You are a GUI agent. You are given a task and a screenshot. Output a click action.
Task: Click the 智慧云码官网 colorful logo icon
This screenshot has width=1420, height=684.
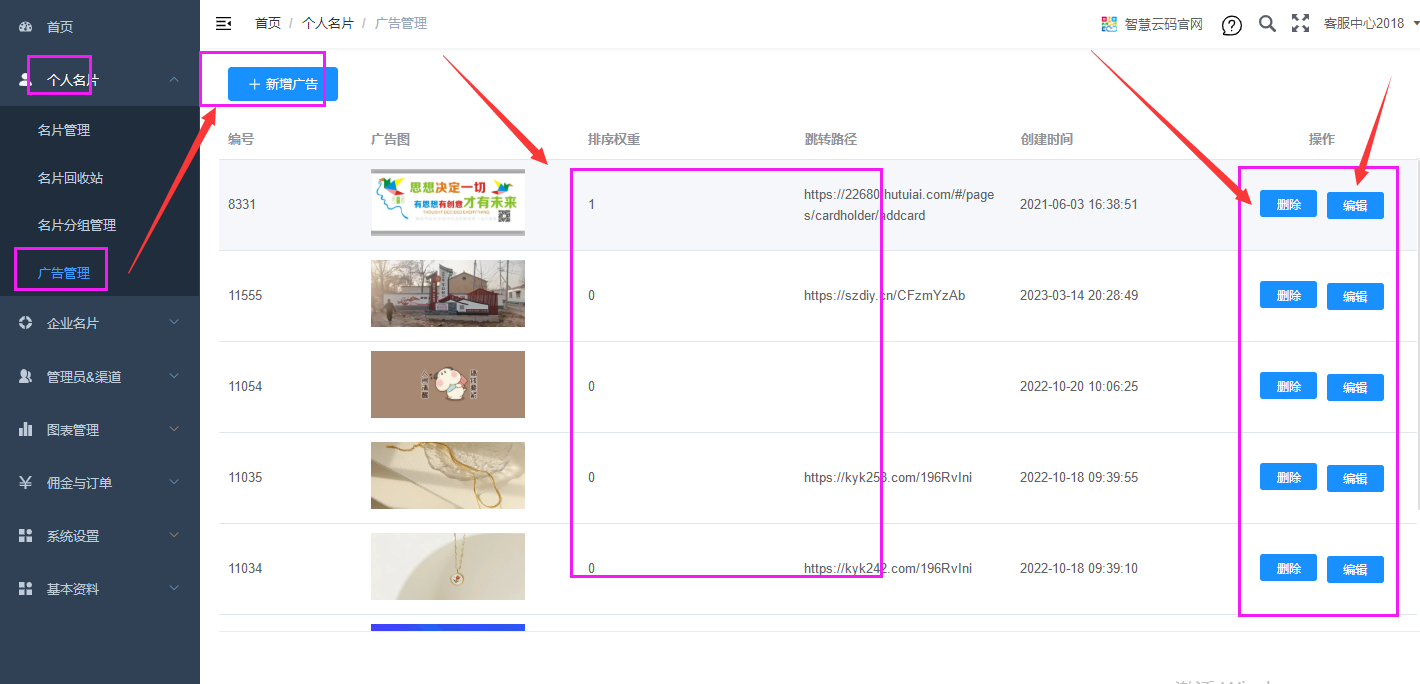[x=1108, y=24]
